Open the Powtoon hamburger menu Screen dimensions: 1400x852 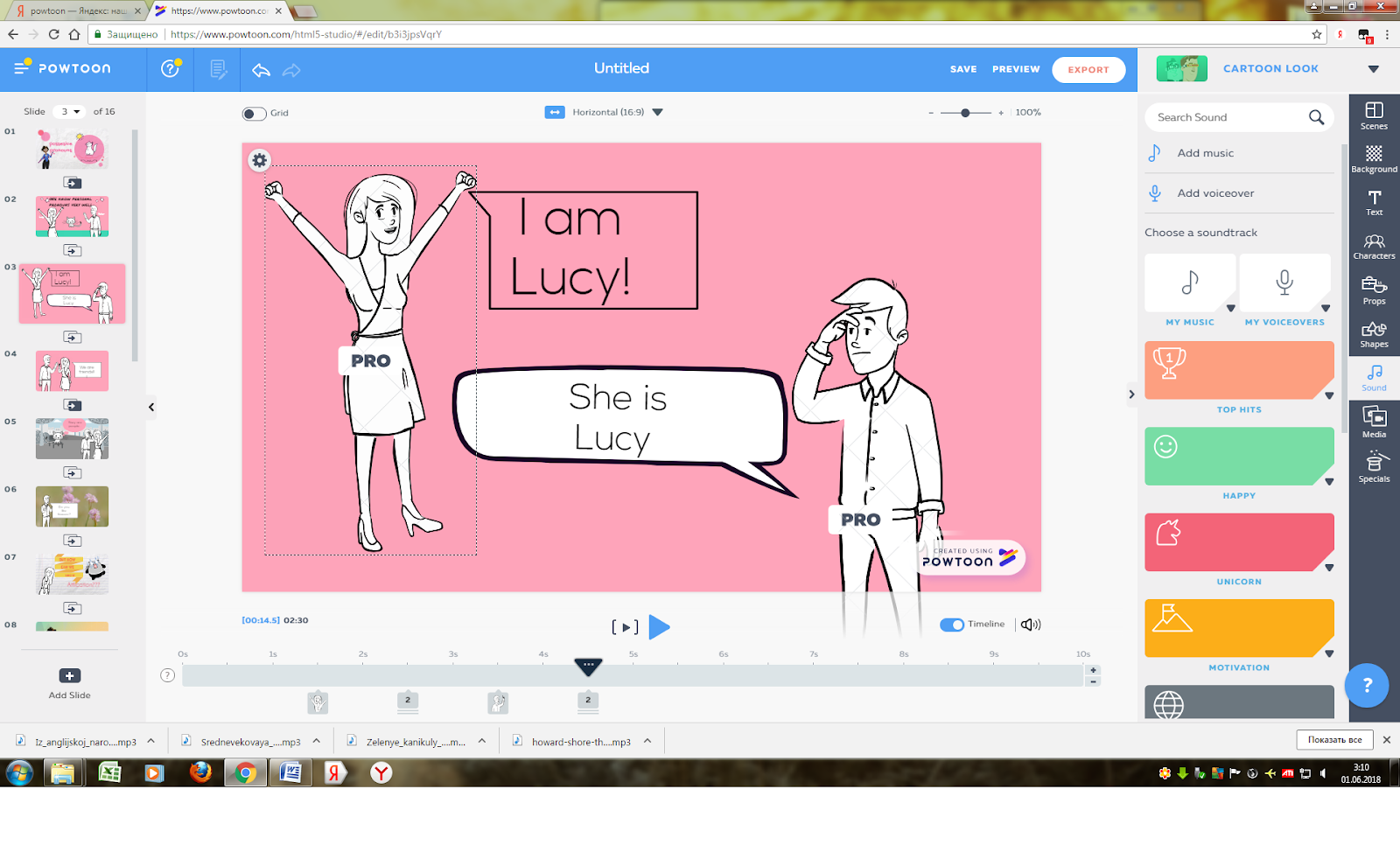23,67
